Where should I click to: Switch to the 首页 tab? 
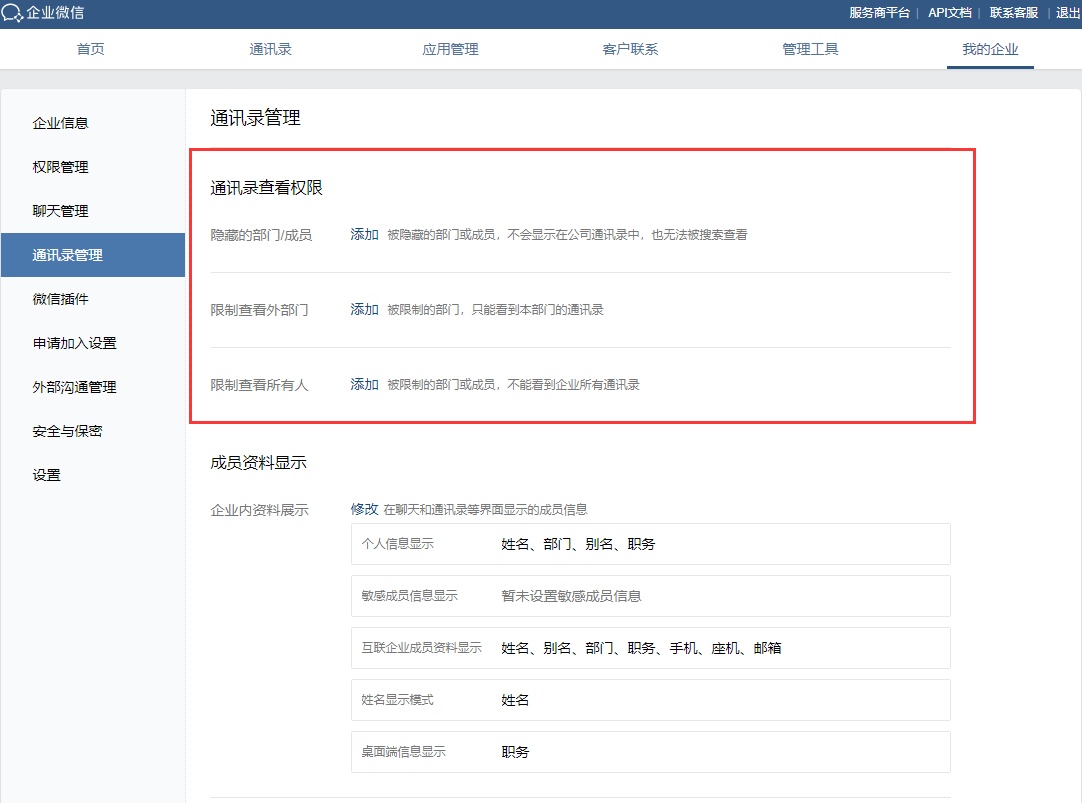coord(91,49)
